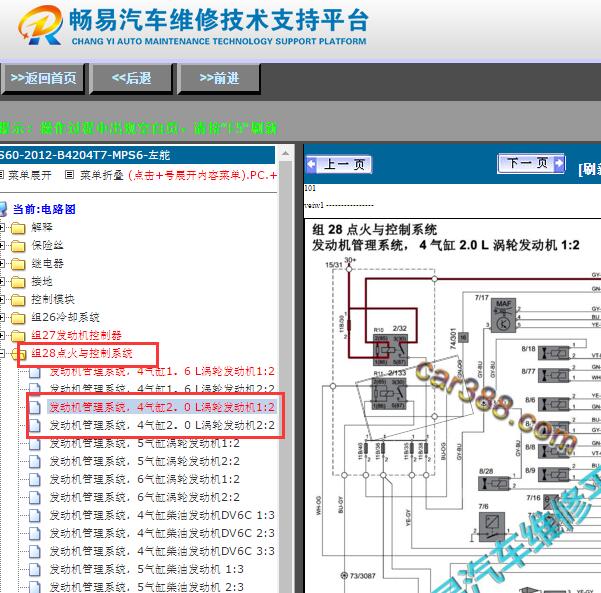Open 4气缸柴油发动机DV6C 2:3 entry

point(162,533)
